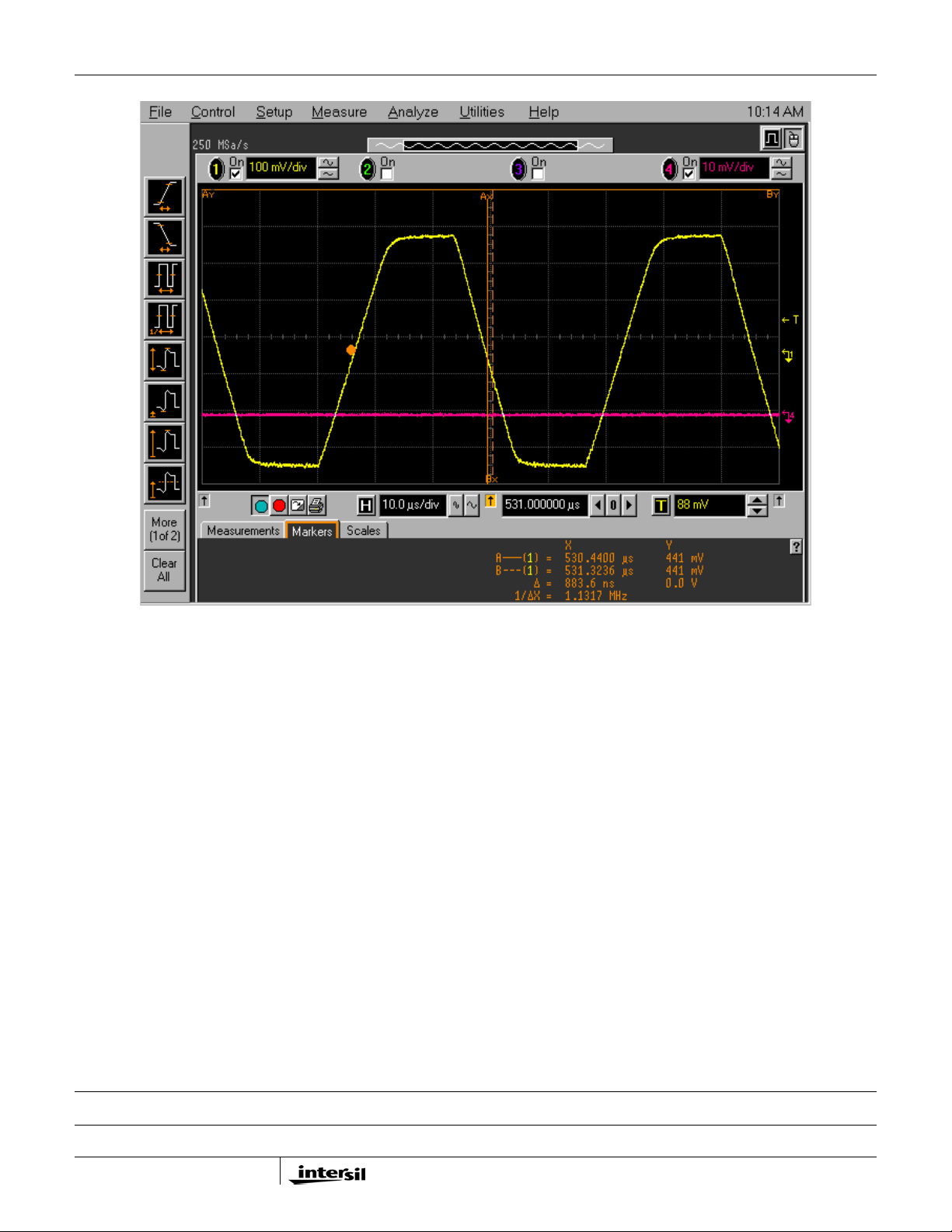The height and width of the screenshot is (1232, 952).
Task: Uncheck the channel 1 On checkbox
Action: click(x=235, y=174)
